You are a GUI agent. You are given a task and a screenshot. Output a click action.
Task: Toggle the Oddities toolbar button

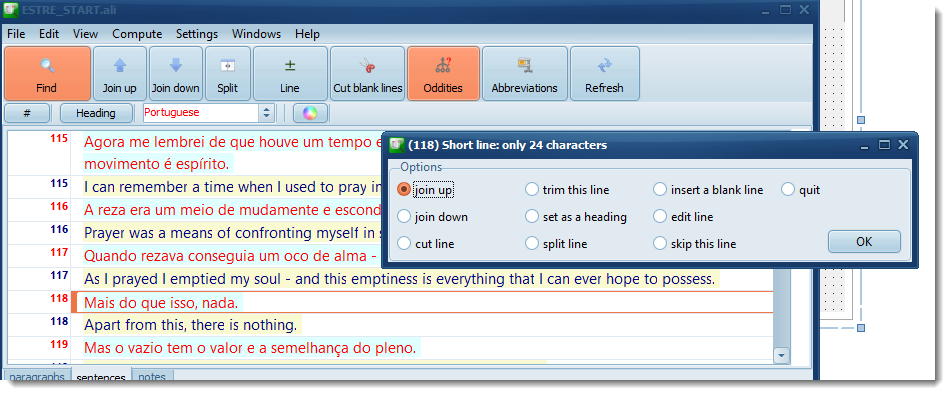(x=443, y=73)
